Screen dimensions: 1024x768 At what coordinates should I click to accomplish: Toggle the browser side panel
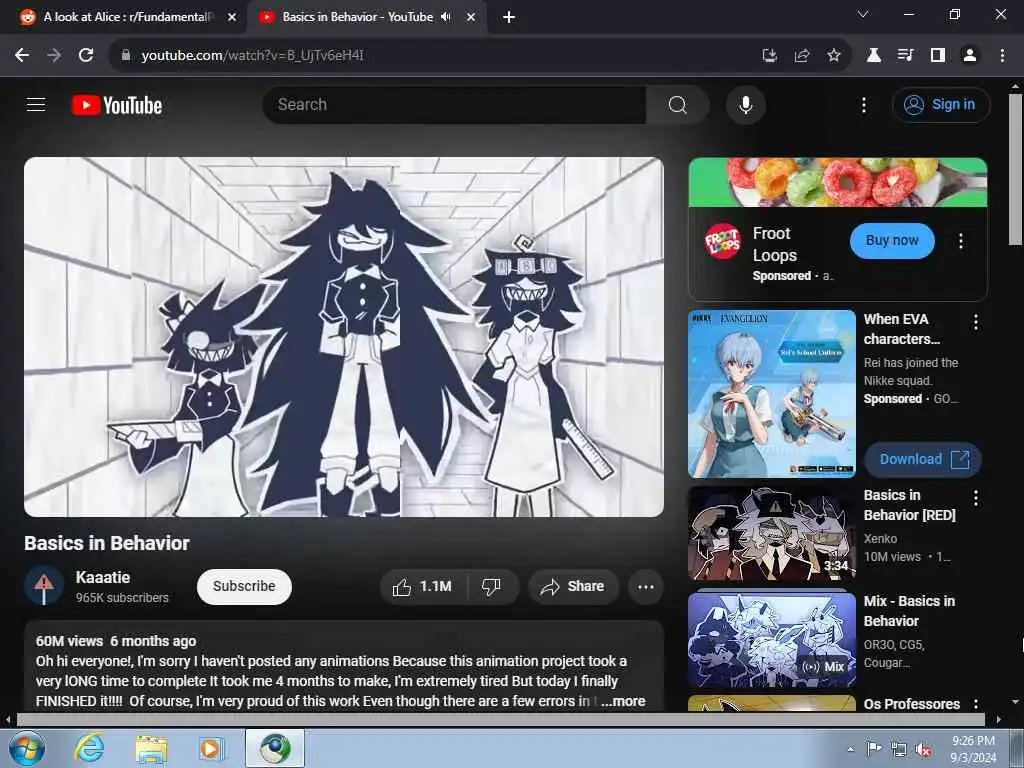pos(938,56)
